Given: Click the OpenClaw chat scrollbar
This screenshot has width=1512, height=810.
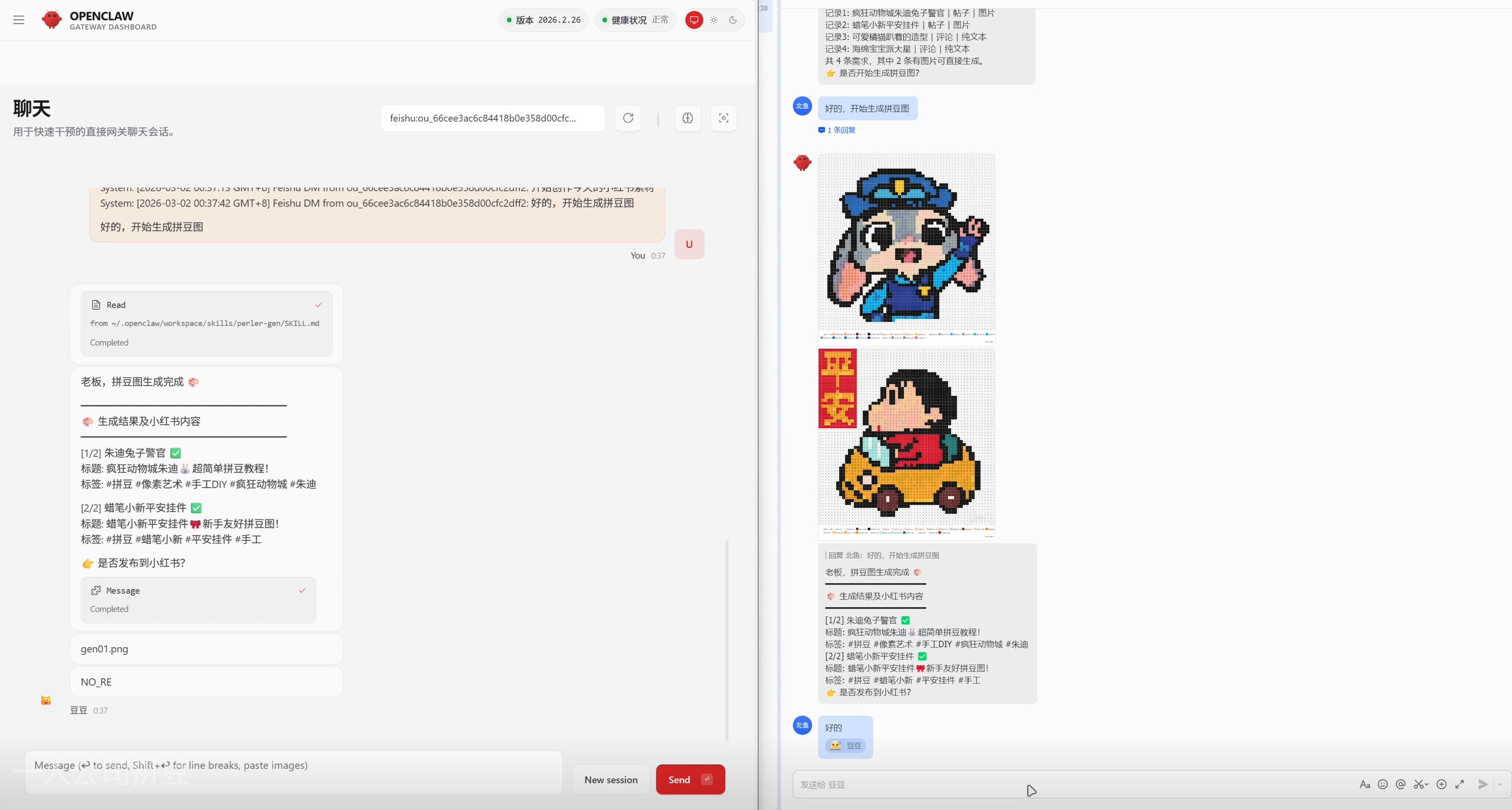Looking at the screenshot, I should pyautogui.click(x=727, y=640).
